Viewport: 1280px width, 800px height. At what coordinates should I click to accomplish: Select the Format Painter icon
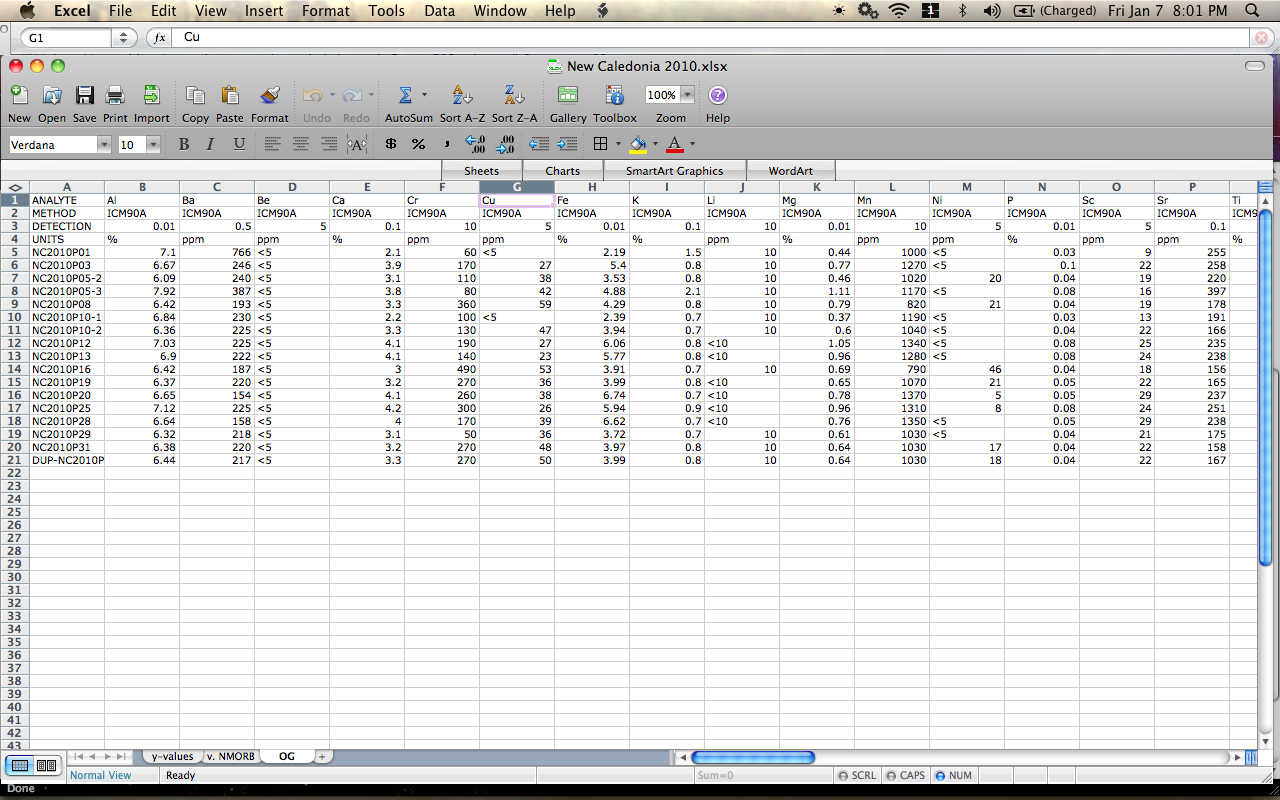(269, 95)
